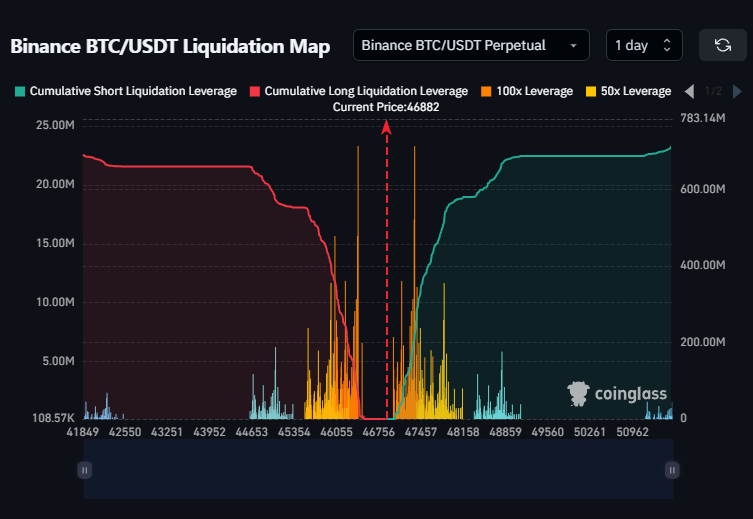Go to next legend page arrow
Screen dimensions: 753x519
tap(738, 91)
